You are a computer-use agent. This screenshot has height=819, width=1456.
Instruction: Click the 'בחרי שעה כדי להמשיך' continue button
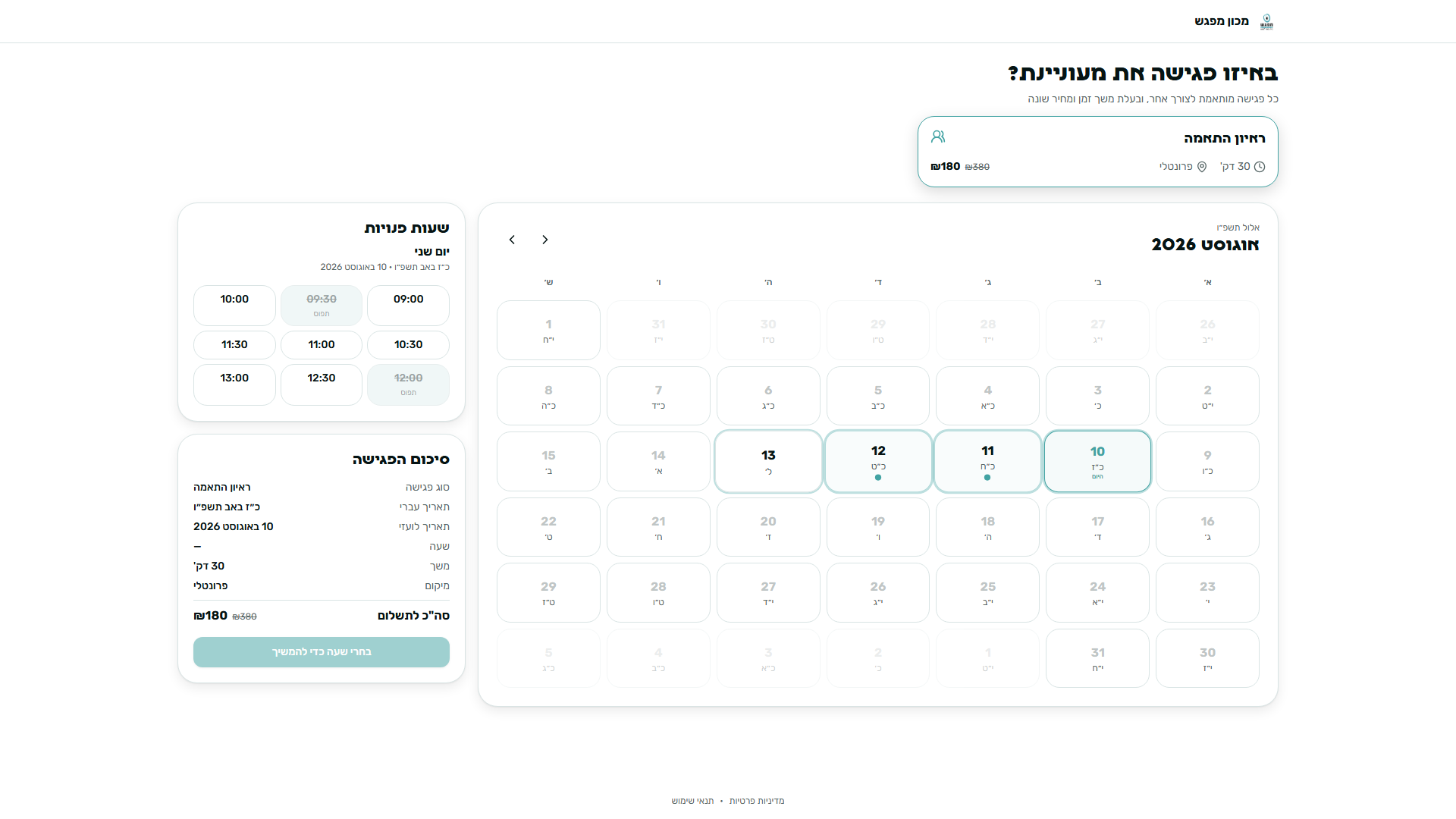tap(322, 652)
